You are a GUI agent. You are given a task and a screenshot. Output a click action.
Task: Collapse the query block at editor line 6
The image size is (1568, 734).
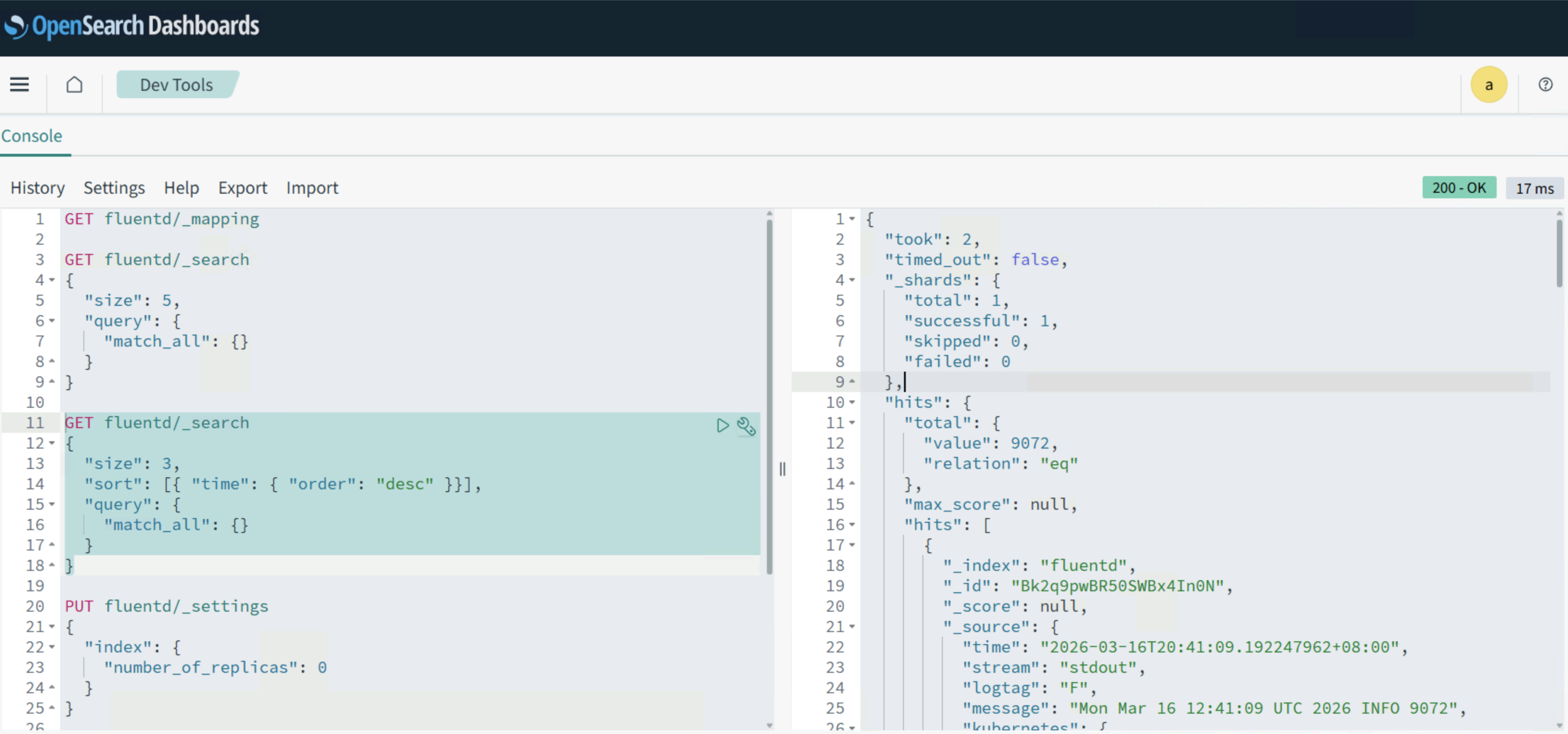coord(52,321)
